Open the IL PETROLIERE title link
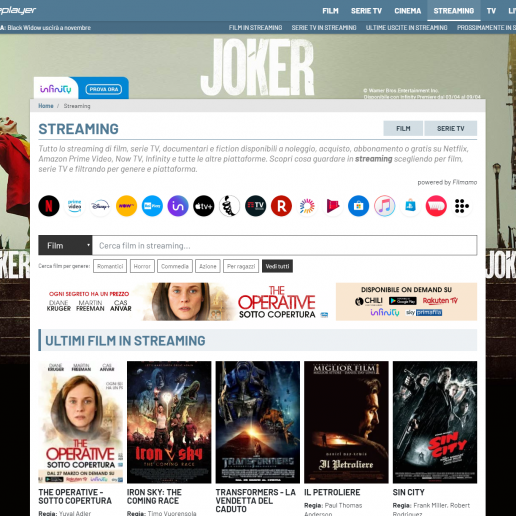The image size is (516, 516). 332,492
